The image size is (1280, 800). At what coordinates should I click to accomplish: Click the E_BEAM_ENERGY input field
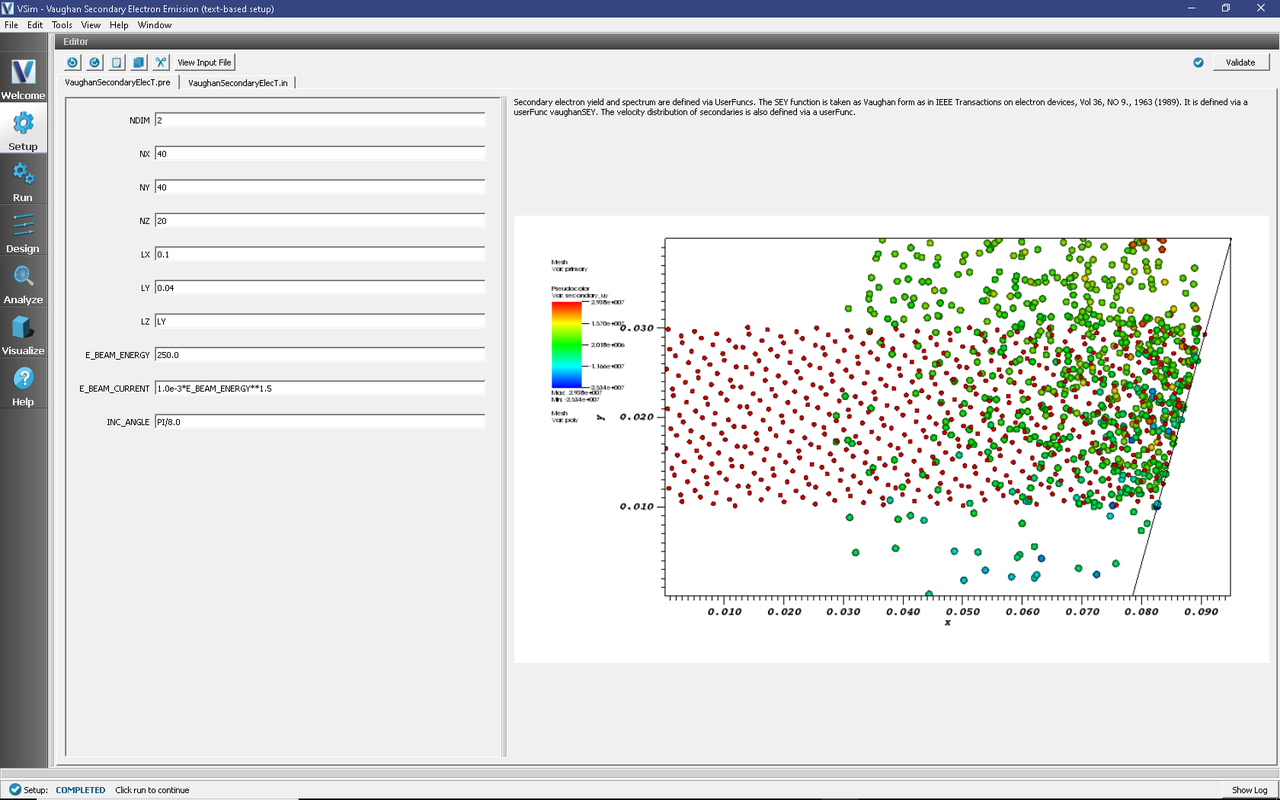point(319,354)
